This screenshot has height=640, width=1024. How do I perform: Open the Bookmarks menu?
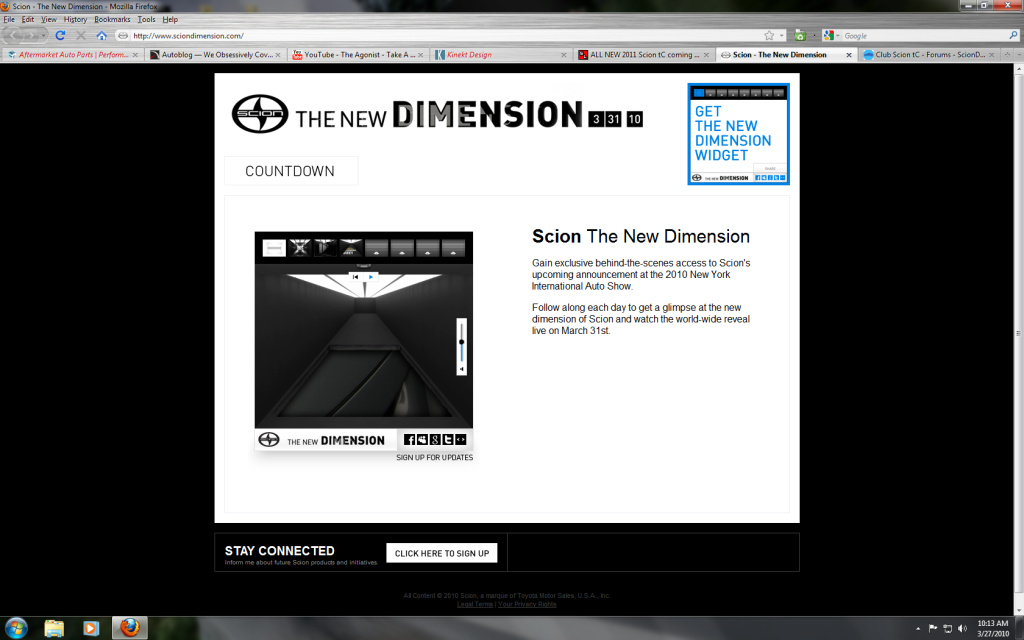pos(112,20)
